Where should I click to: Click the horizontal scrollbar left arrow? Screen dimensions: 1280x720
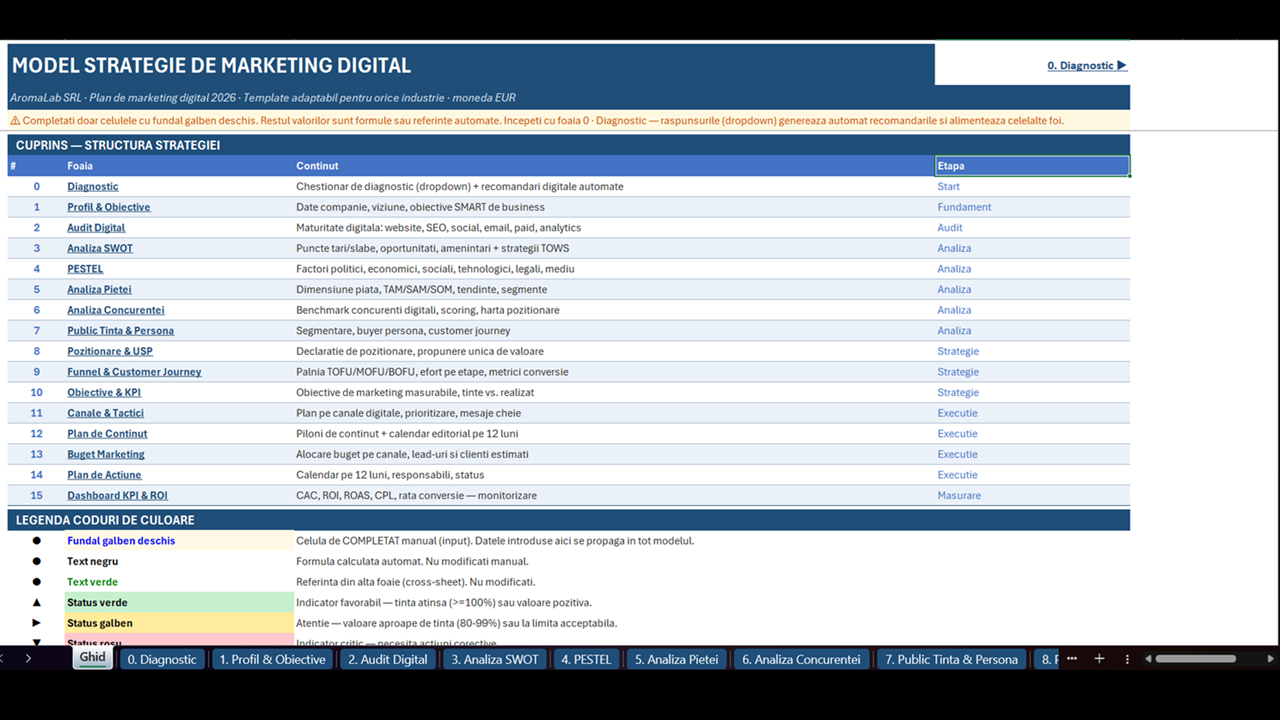[x=1149, y=659]
